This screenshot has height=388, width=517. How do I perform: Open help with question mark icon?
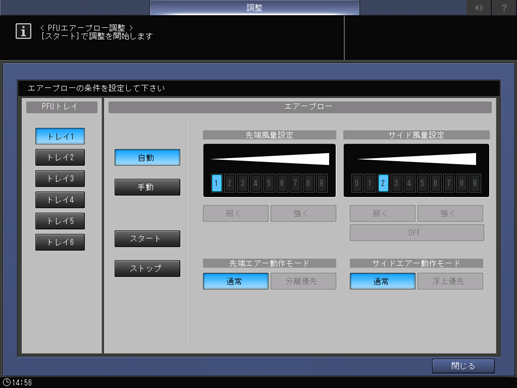tap(504, 7)
